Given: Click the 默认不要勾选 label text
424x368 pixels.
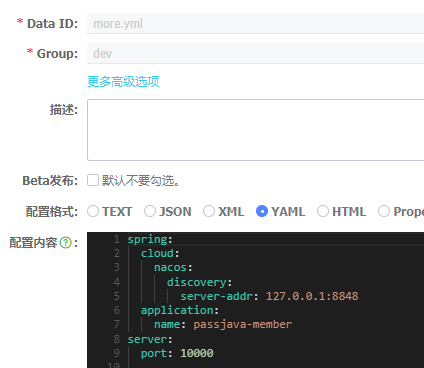Looking at the screenshot, I should 141,180.
